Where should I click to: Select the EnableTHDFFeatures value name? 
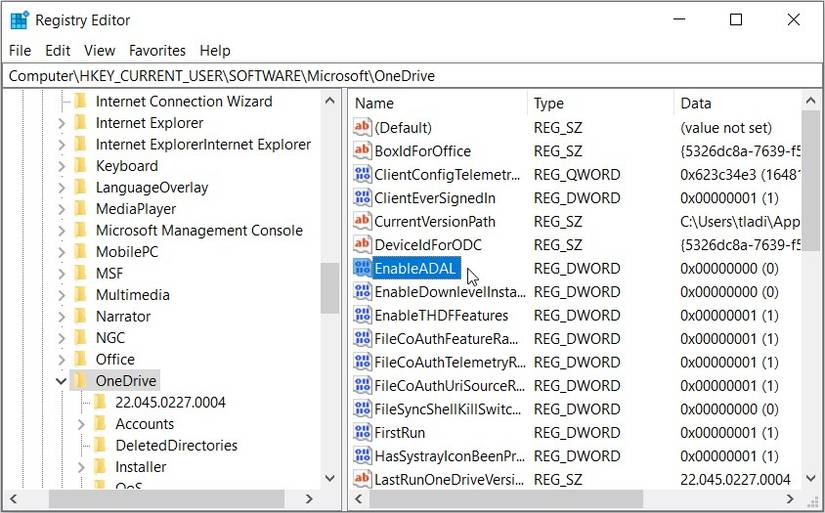pos(441,315)
